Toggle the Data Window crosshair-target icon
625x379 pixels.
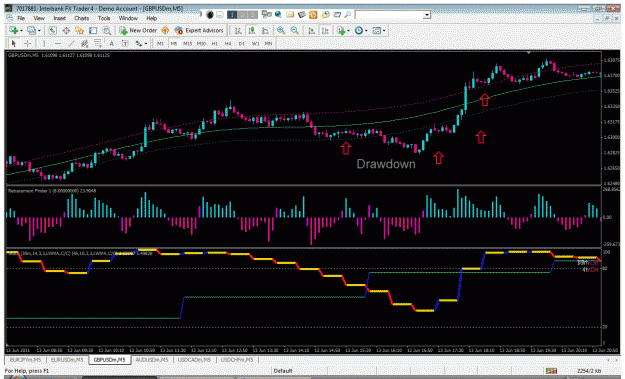(66, 30)
